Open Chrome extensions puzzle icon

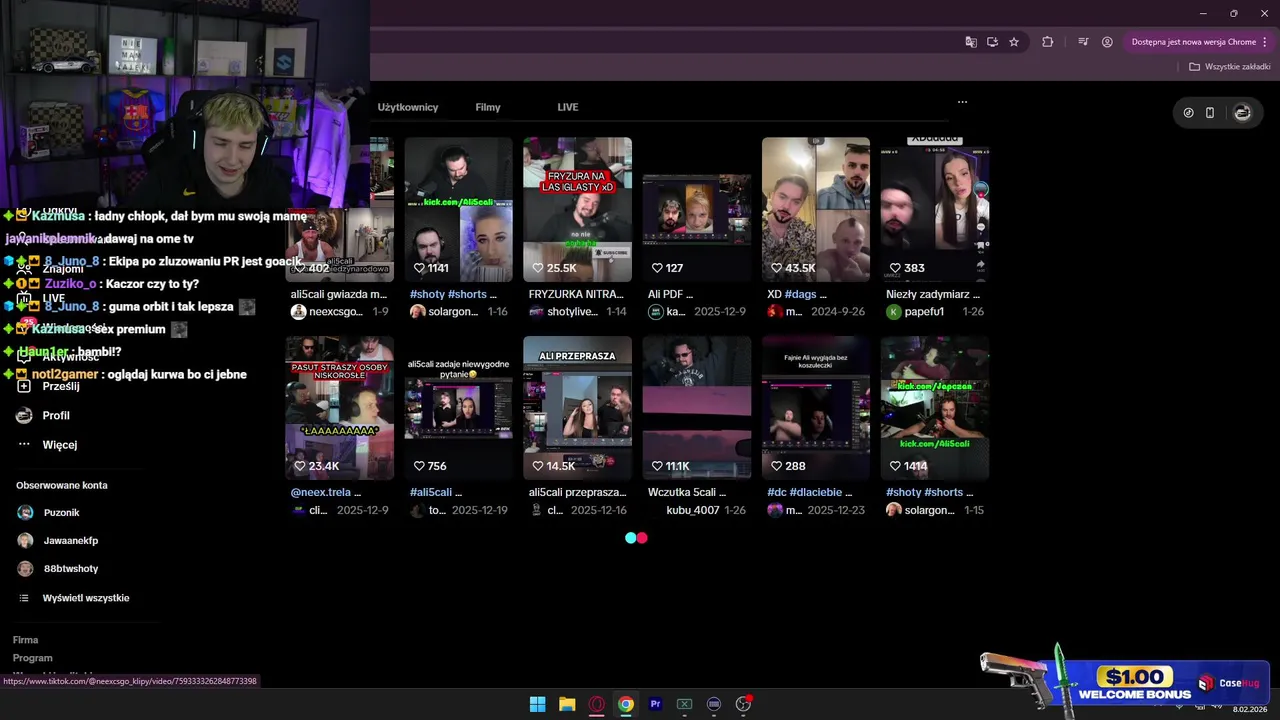[1048, 42]
